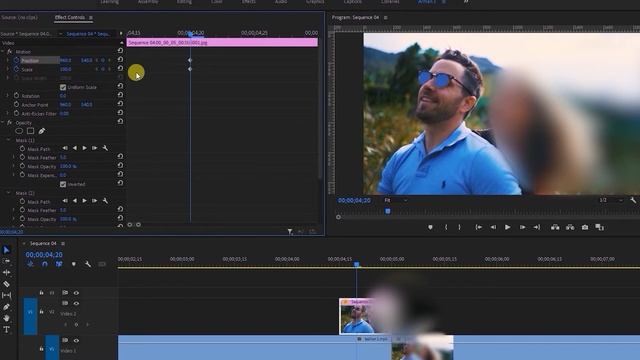This screenshot has width=640, height=360.
Task: Play the sequence in Program Monitor
Action: (507, 227)
